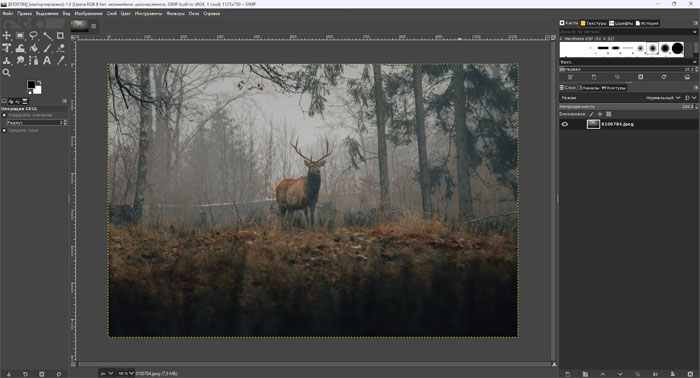The image size is (700, 378).
Task: Click the delete brush icon
Action: tap(641, 77)
